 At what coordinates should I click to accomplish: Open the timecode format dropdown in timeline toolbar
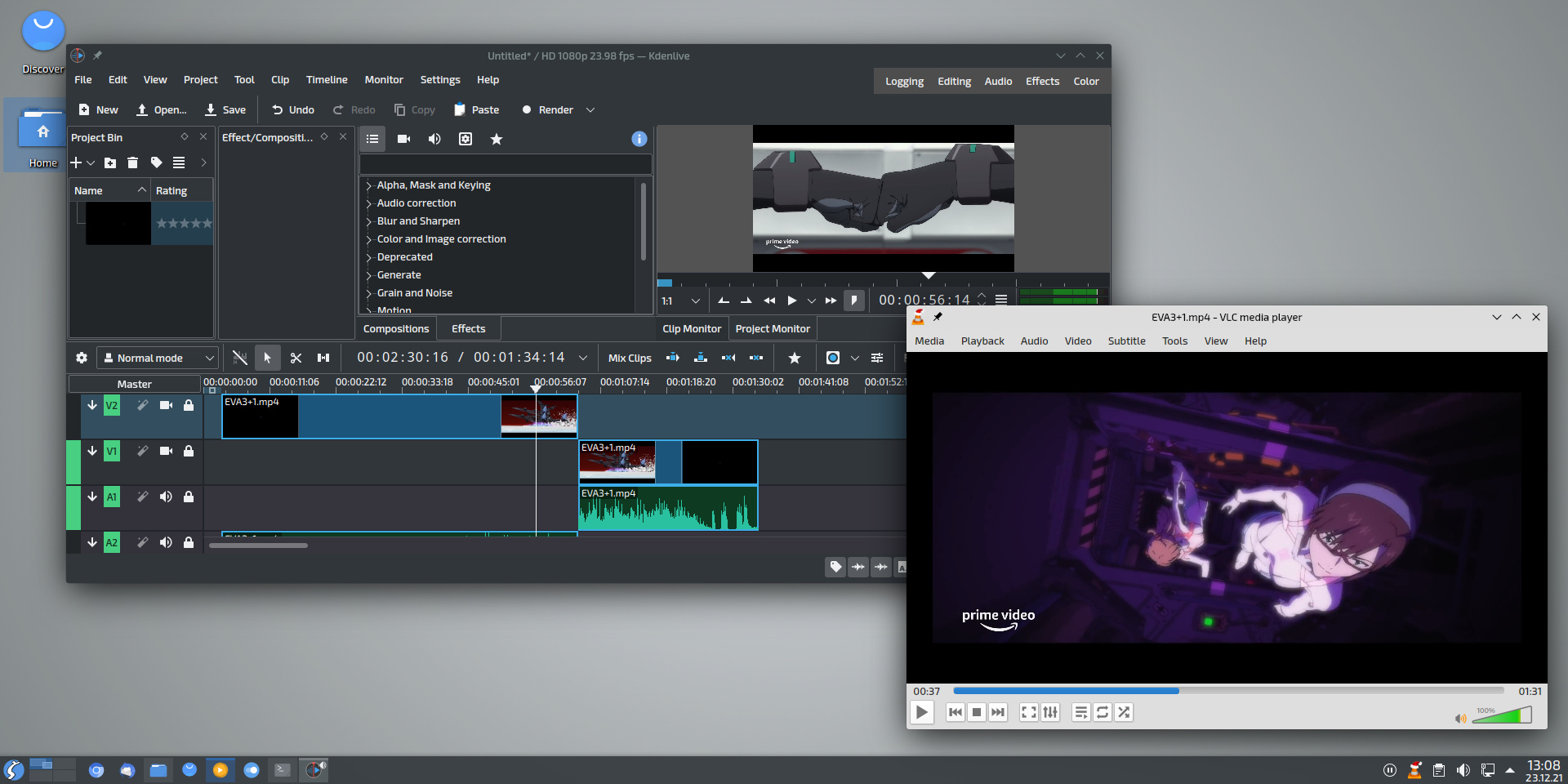(583, 358)
